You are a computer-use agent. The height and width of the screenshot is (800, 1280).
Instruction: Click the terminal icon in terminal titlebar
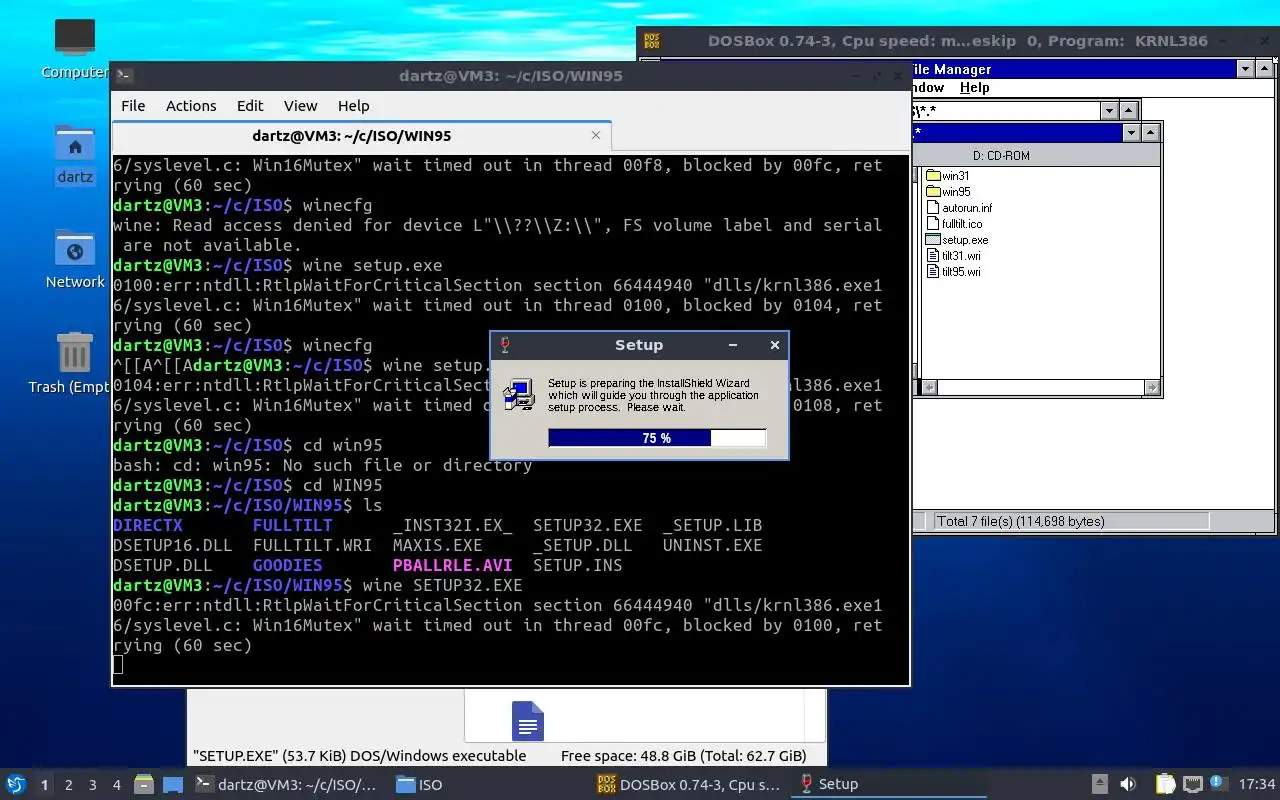124,75
